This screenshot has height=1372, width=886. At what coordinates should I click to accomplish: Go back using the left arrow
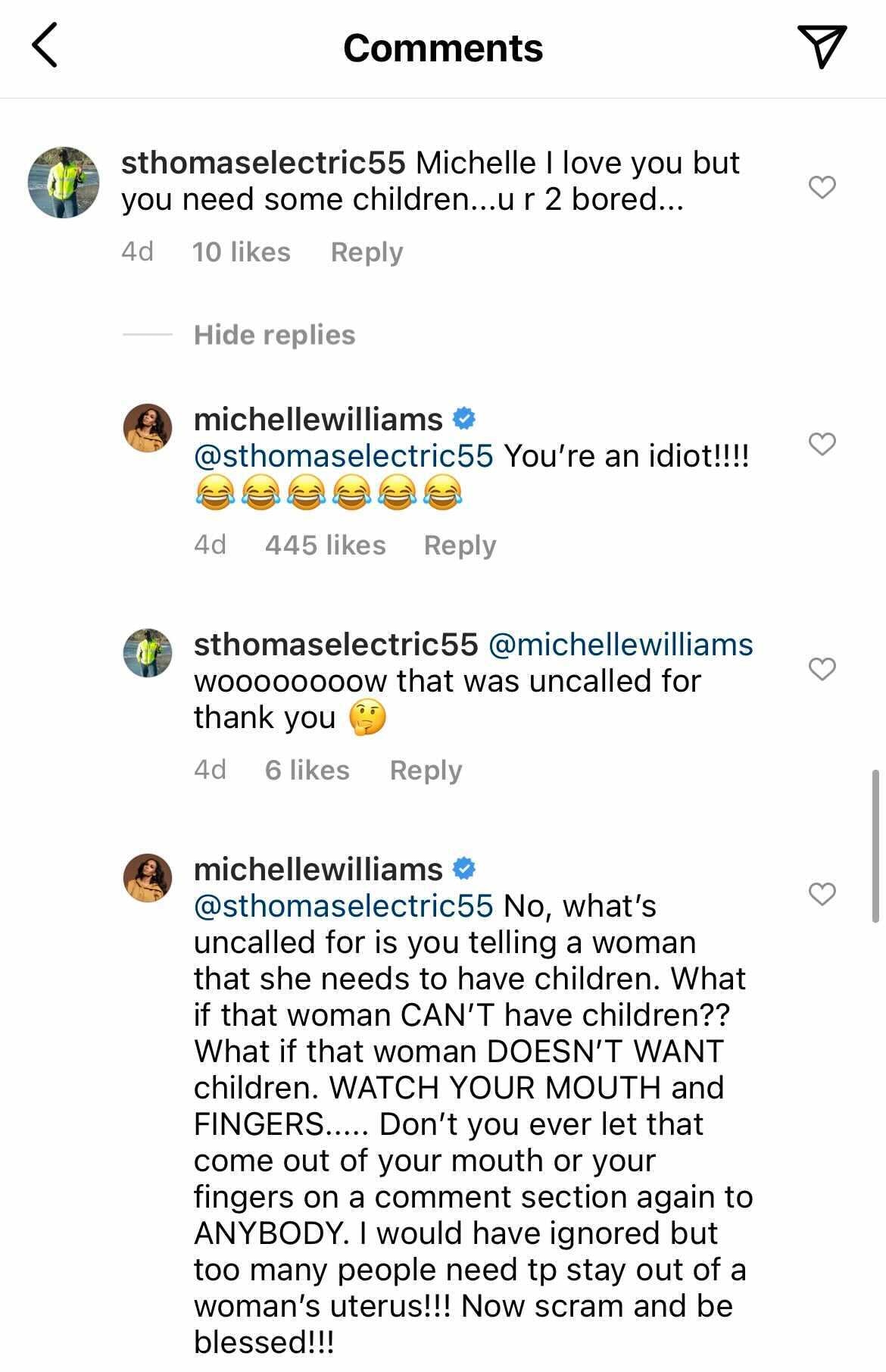[45, 45]
